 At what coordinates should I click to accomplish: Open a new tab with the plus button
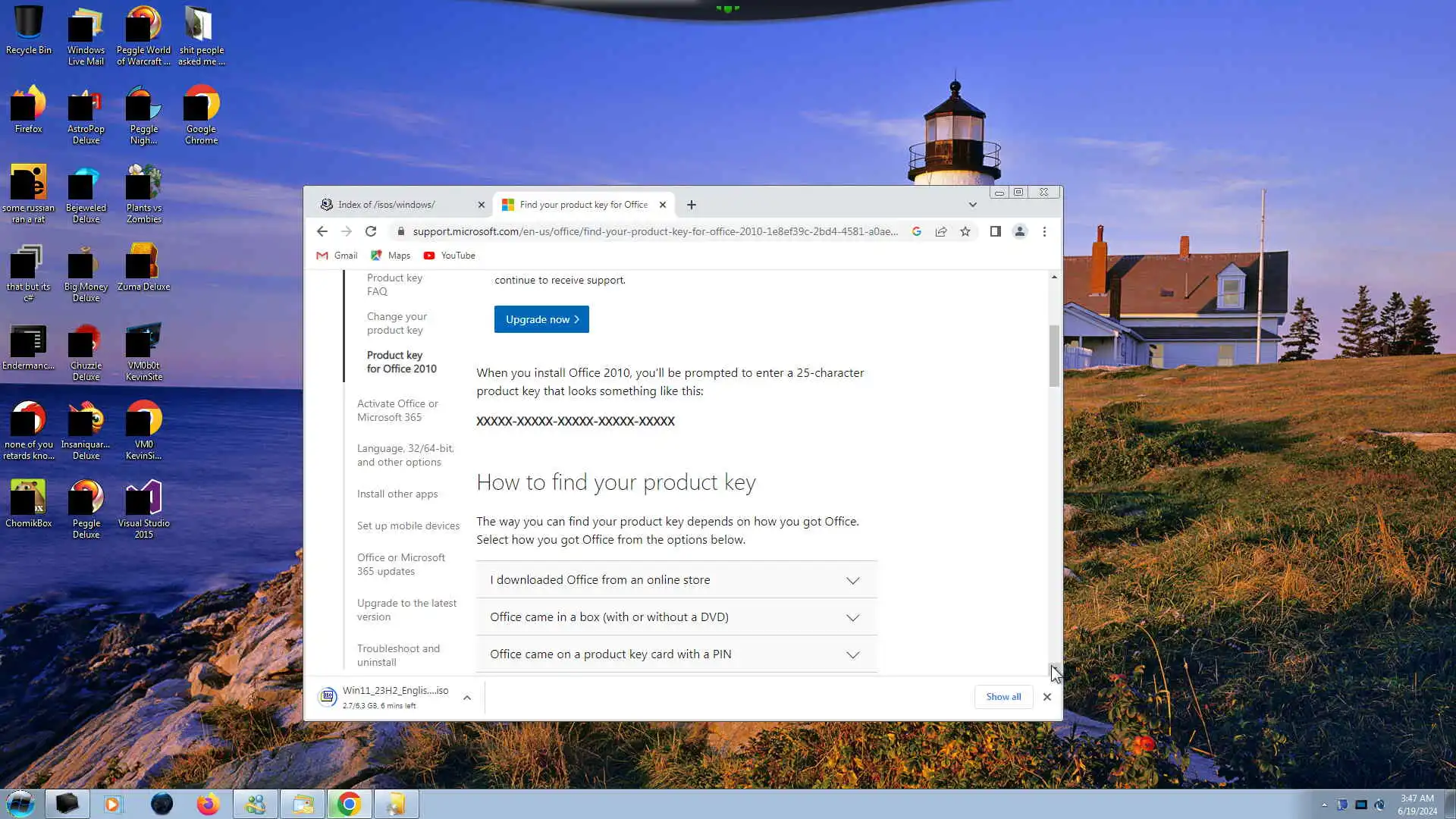coord(691,205)
